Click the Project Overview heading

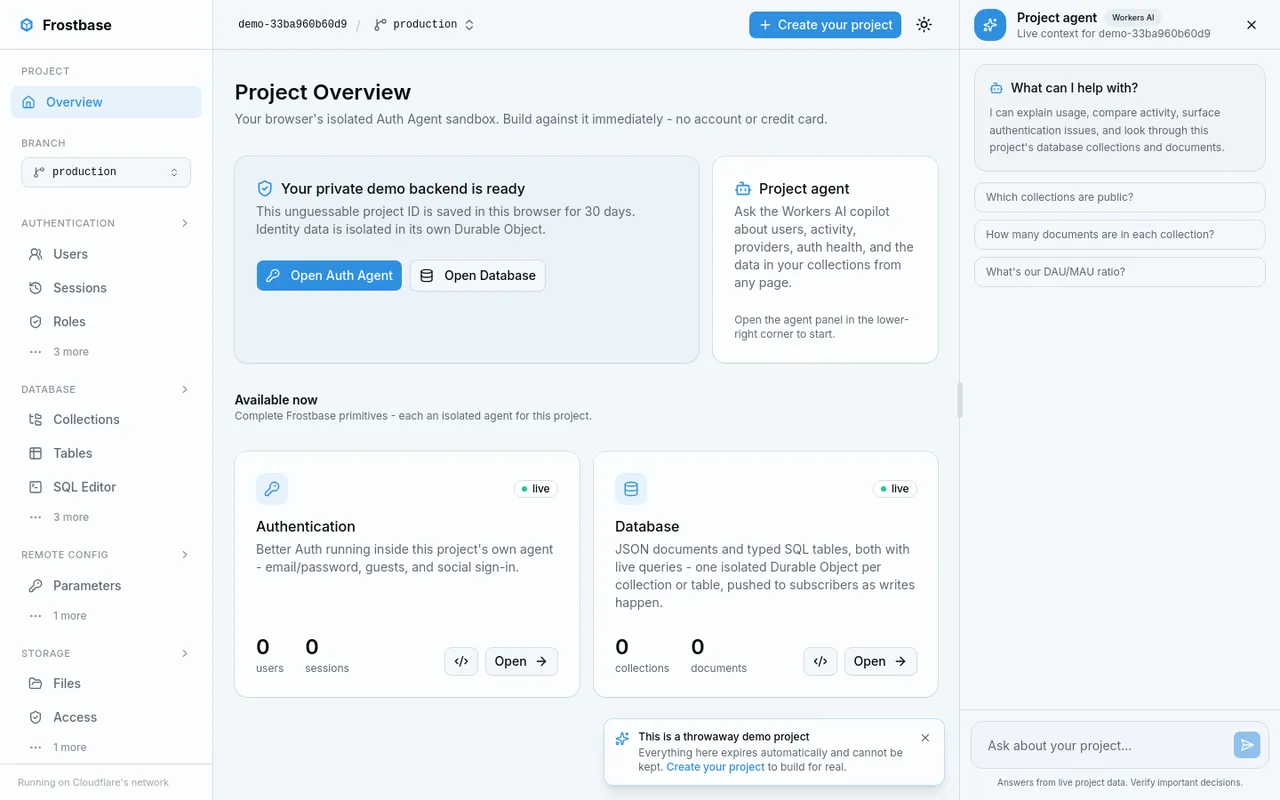point(323,92)
